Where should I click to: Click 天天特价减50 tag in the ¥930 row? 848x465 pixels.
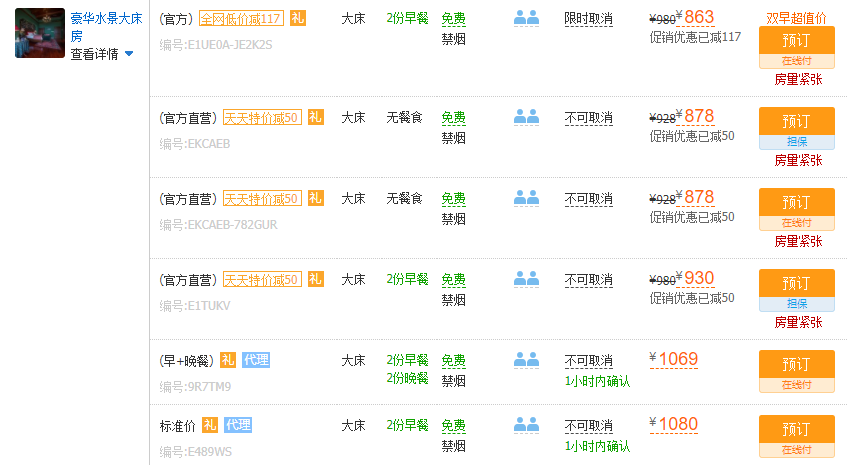[262, 280]
